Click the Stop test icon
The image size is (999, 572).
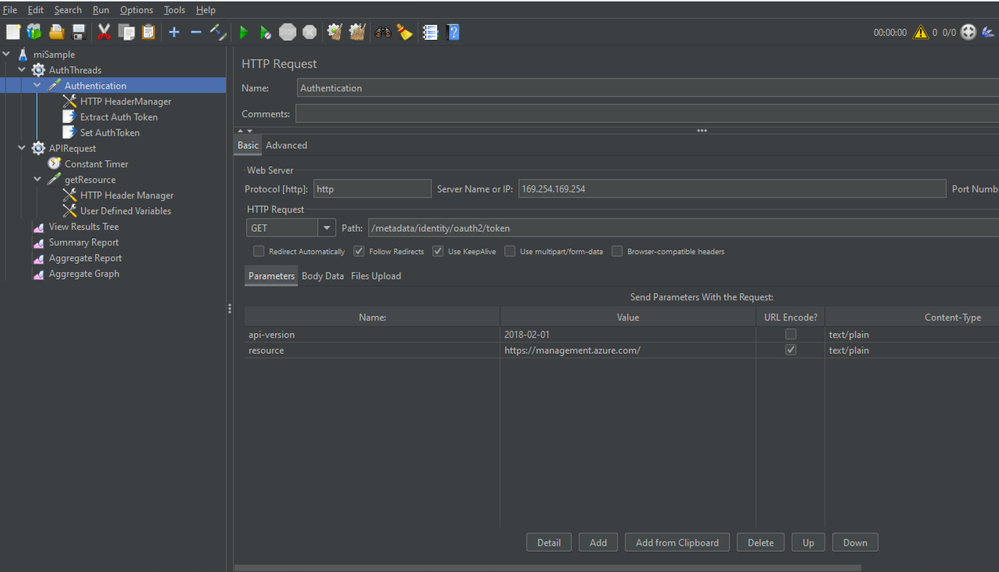click(288, 32)
